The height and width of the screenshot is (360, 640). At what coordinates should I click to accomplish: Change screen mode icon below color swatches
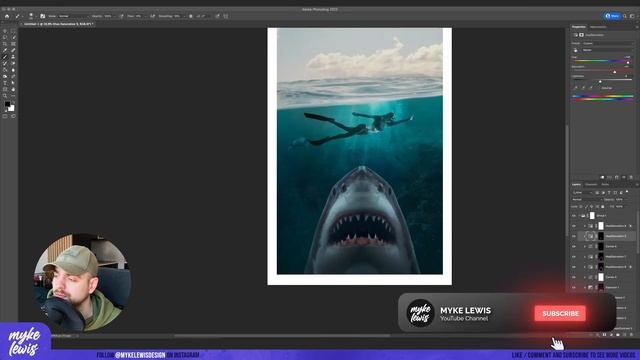pos(13,116)
